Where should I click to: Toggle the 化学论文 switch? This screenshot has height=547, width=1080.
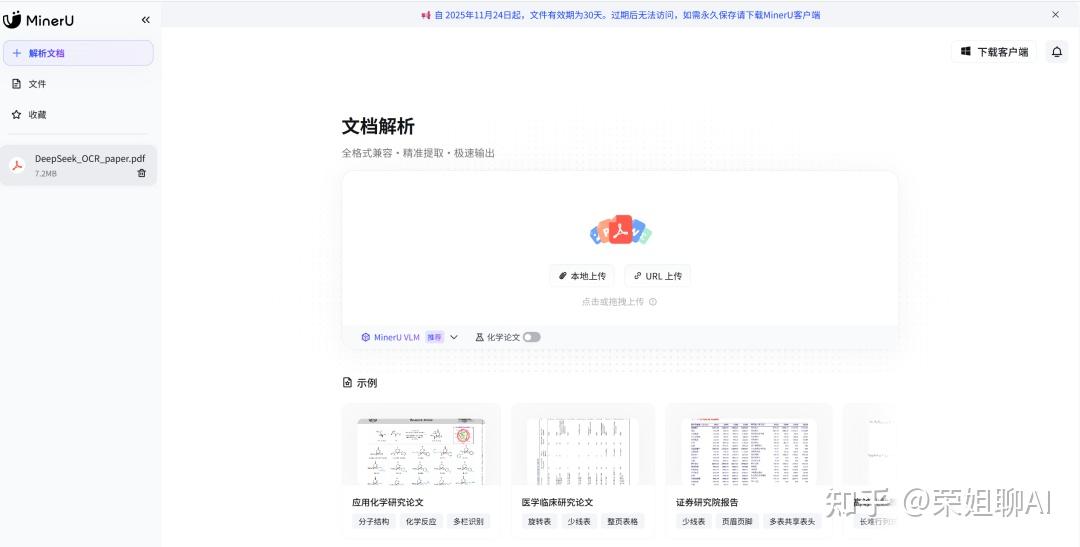pos(531,337)
